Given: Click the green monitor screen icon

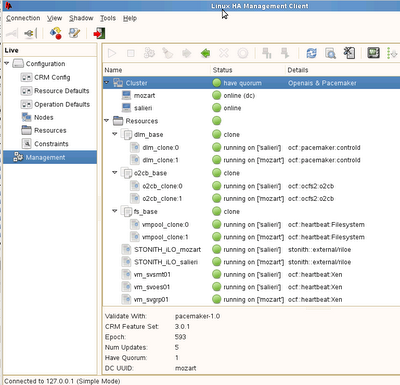Looking at the screenshot, I should 373,53.
